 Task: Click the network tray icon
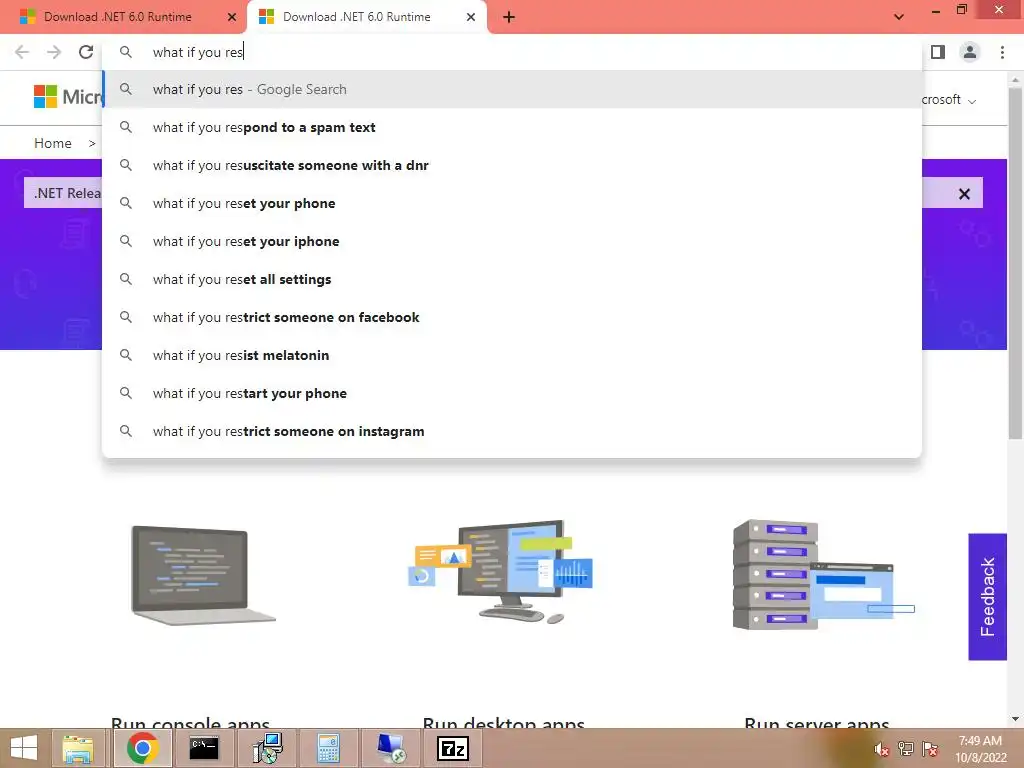coord(906,750)
